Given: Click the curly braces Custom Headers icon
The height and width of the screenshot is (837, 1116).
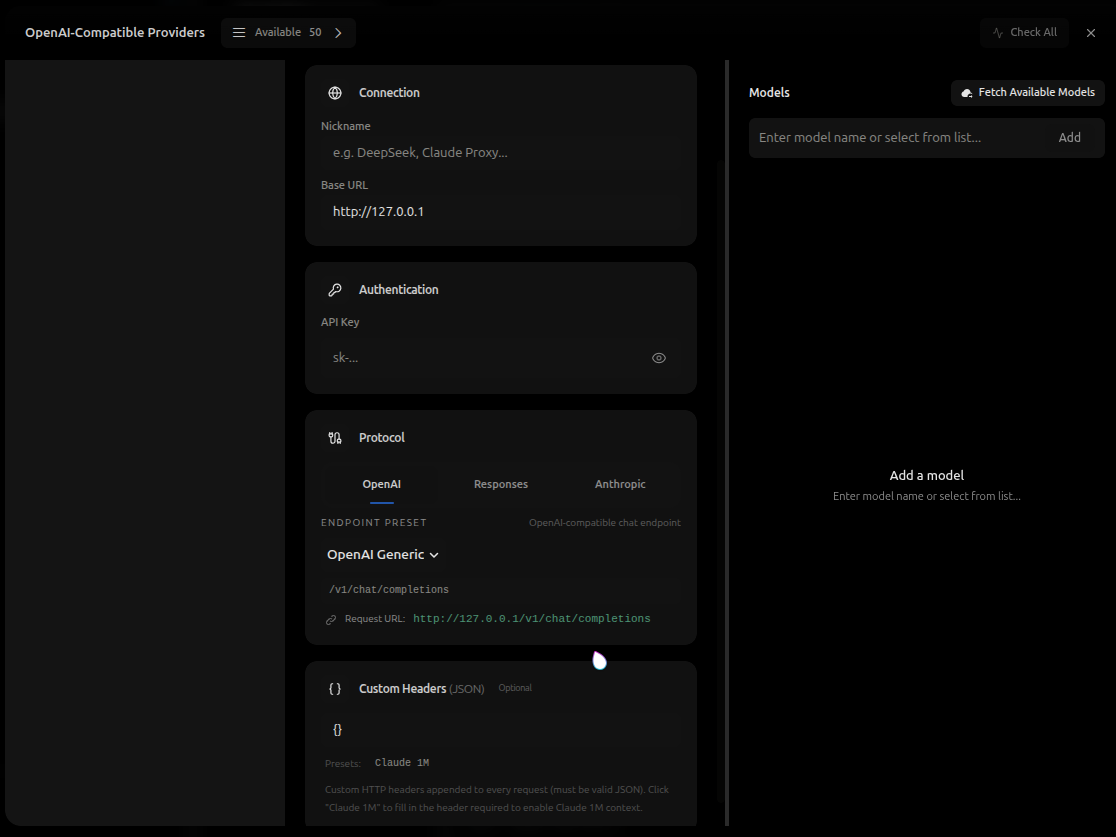Looking at the screenshot, I should click(x=335, y=688).
